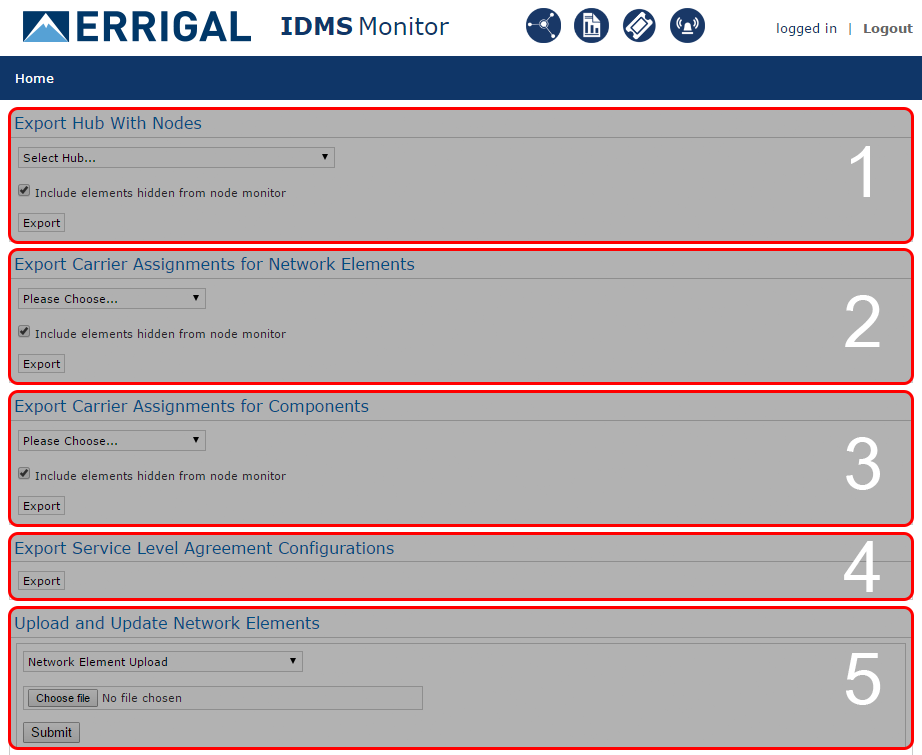This screenshot has width=922, height=755.
Task: Open the Select Hub dropdown
Action: pyautogui.click(x=176, y=158)
